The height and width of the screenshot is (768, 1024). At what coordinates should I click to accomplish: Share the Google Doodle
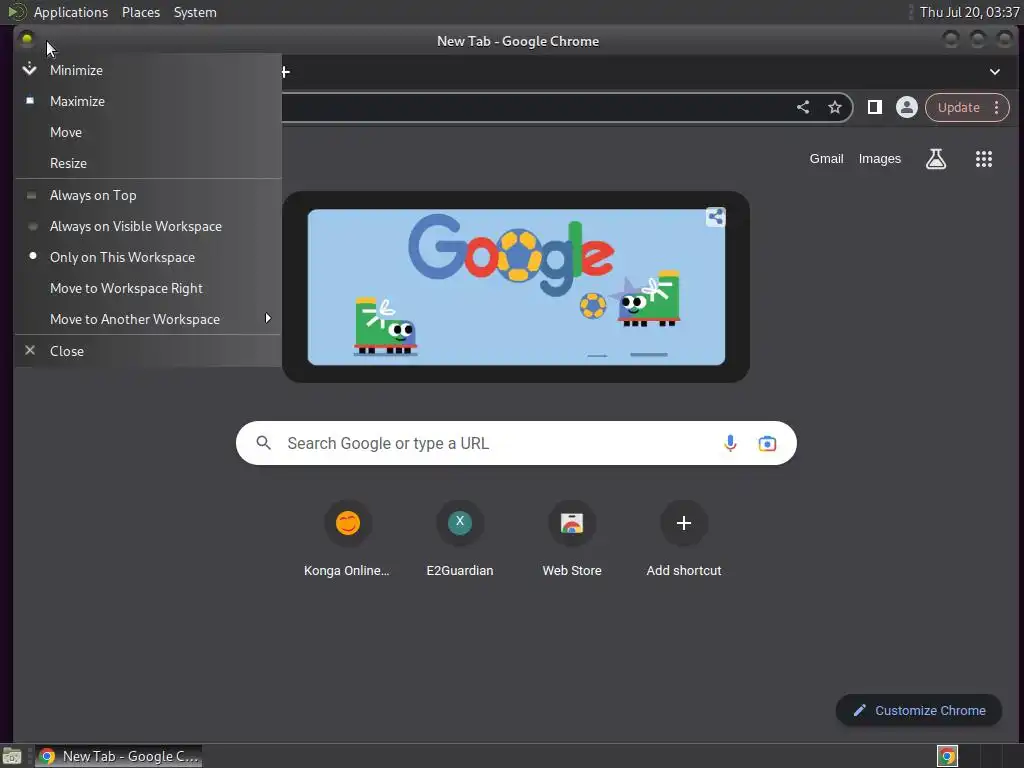716,217
